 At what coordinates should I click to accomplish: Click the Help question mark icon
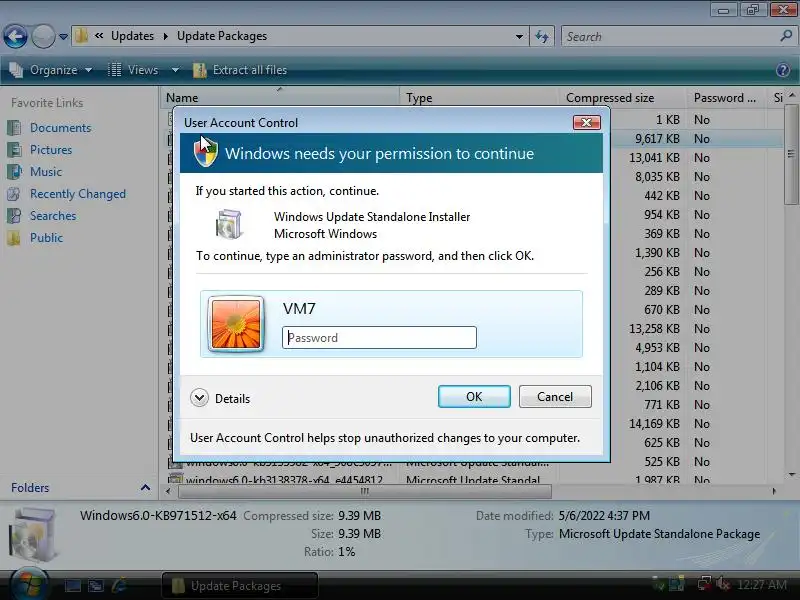pos(783,70)
